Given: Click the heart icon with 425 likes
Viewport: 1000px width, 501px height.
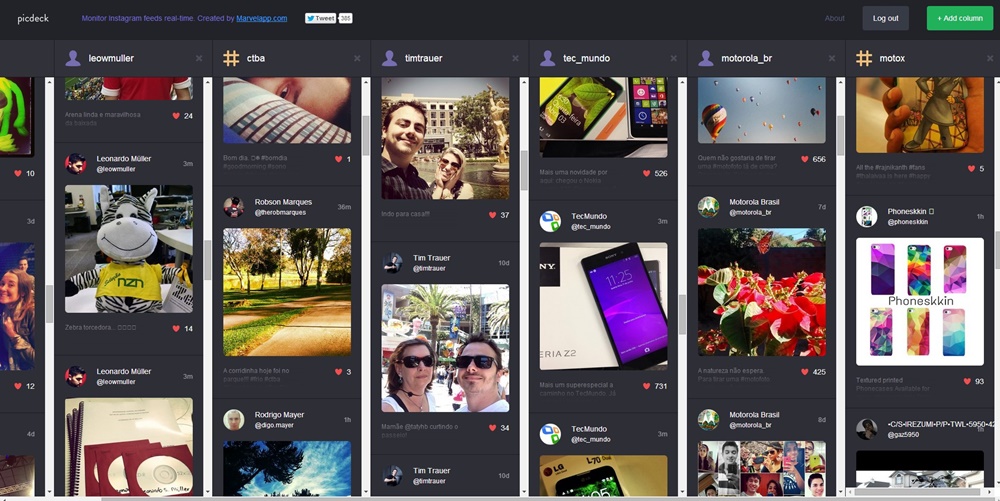Looking at the screenshot, I should click(804, 372).
